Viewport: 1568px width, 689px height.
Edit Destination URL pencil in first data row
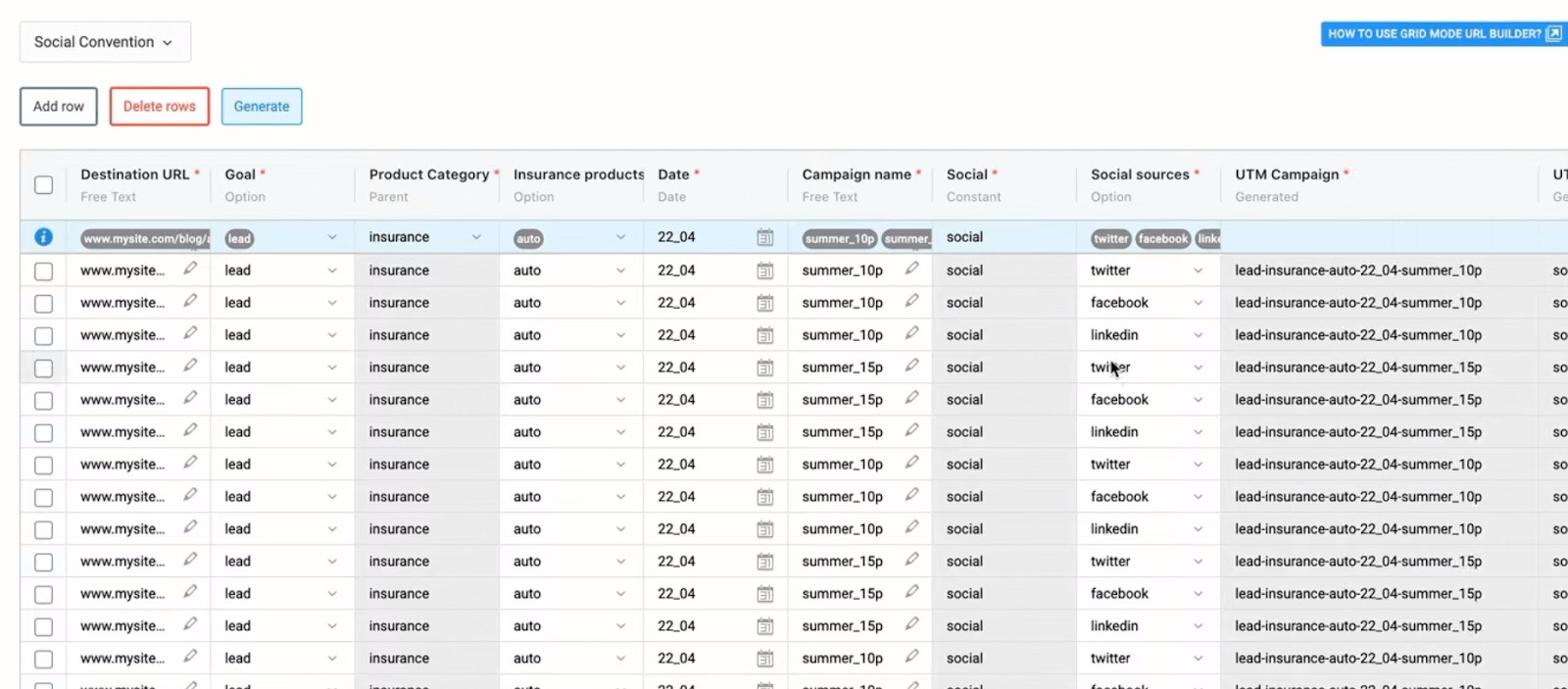click(190, 269)
